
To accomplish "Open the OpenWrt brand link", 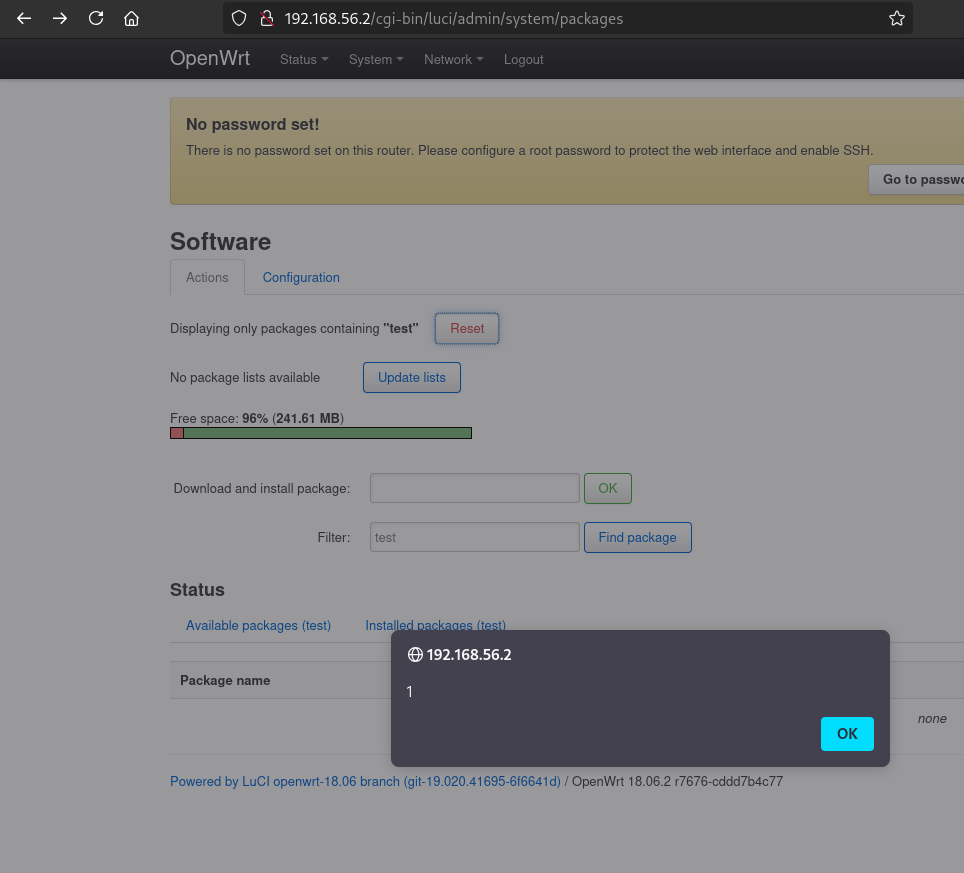I will coord(210,58).
